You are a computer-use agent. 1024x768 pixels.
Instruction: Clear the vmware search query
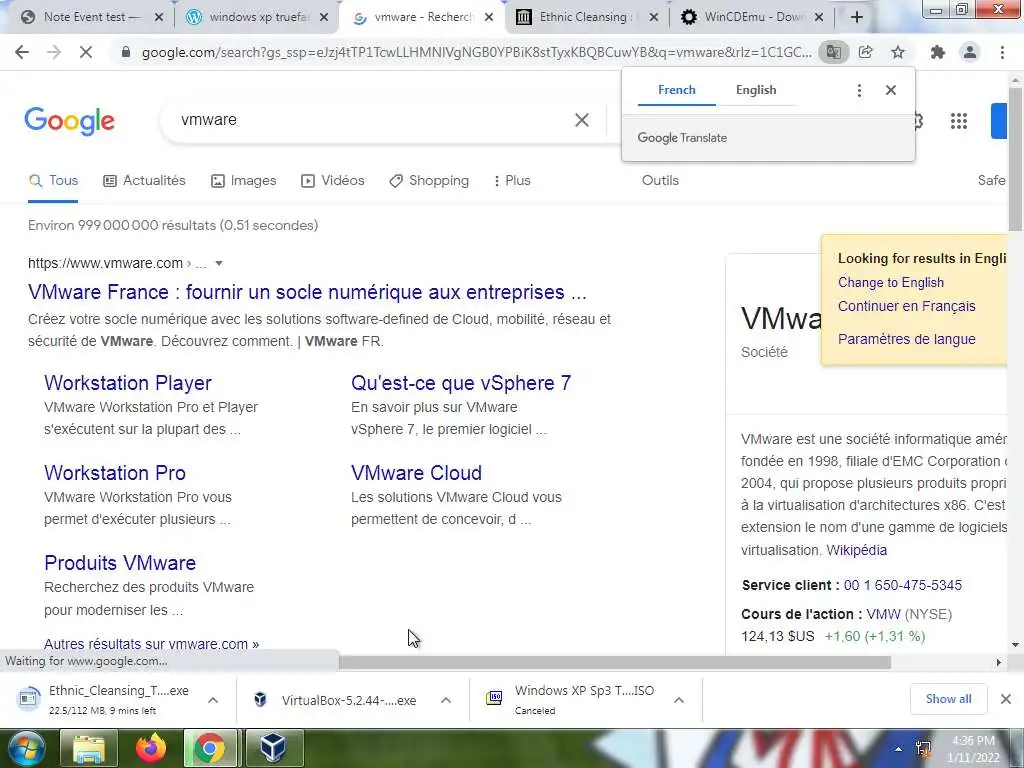point(581,120)
